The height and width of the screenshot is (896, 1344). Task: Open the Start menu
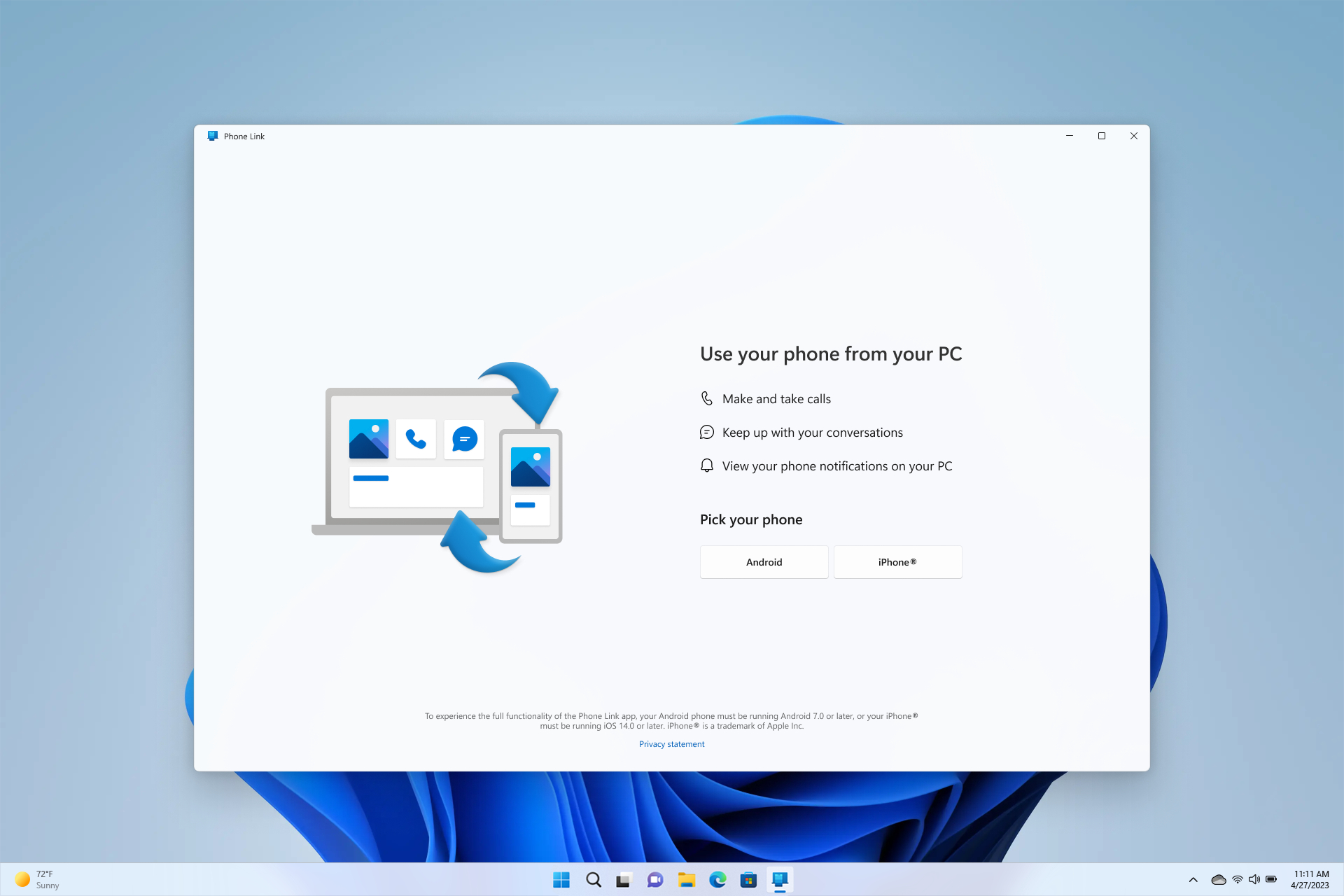(x=562, y=880)
